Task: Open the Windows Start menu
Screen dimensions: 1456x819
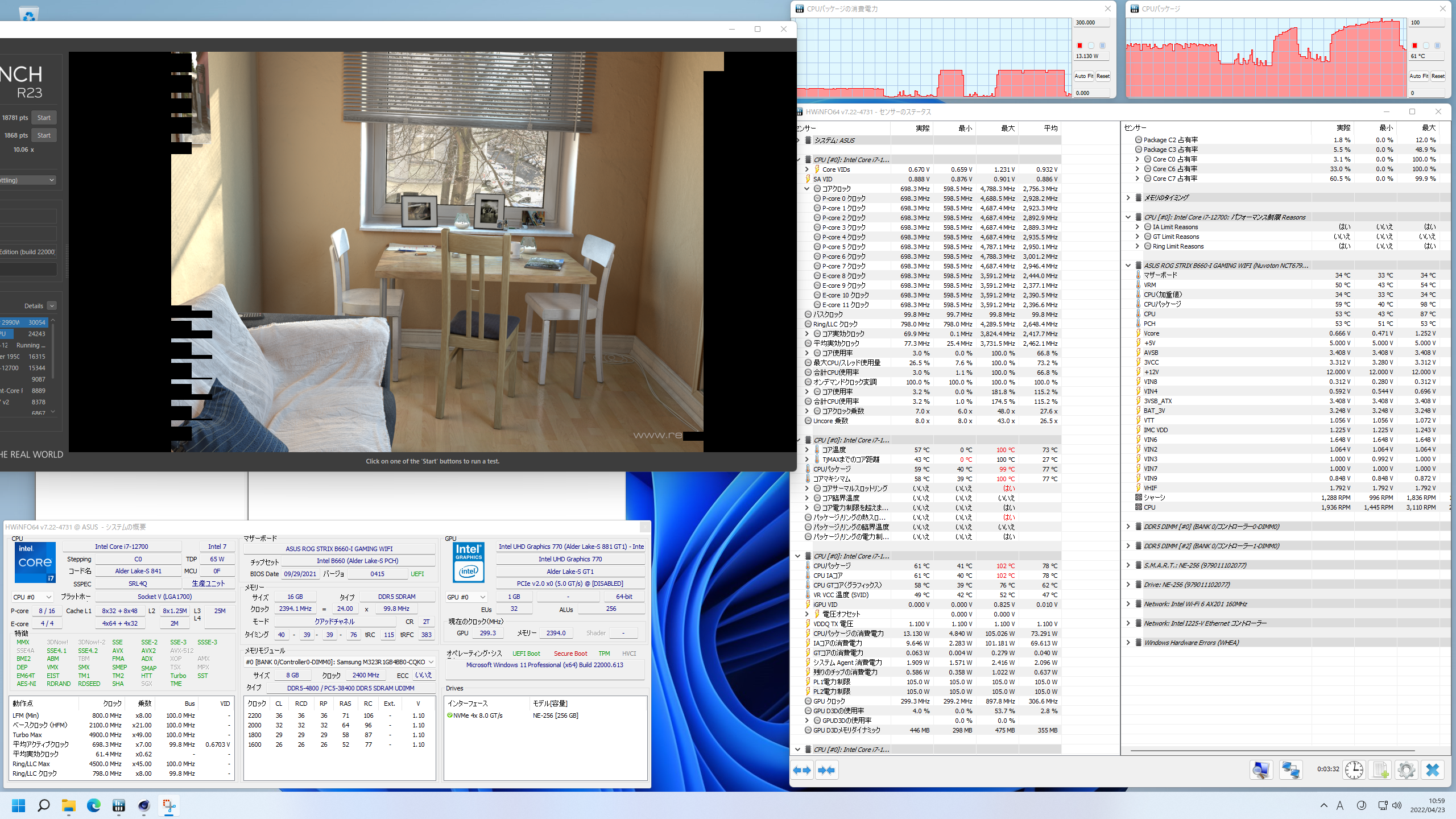Action: (x=19, y=805)
